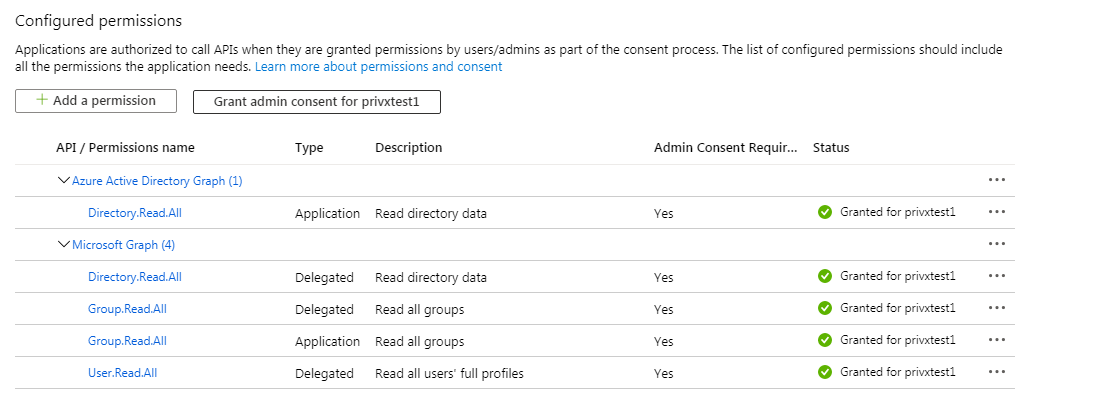The width and height of the screenshot is (1101, 420).
Task: Grant admin consent for privxtest1
Action: [x=316, y=102]
